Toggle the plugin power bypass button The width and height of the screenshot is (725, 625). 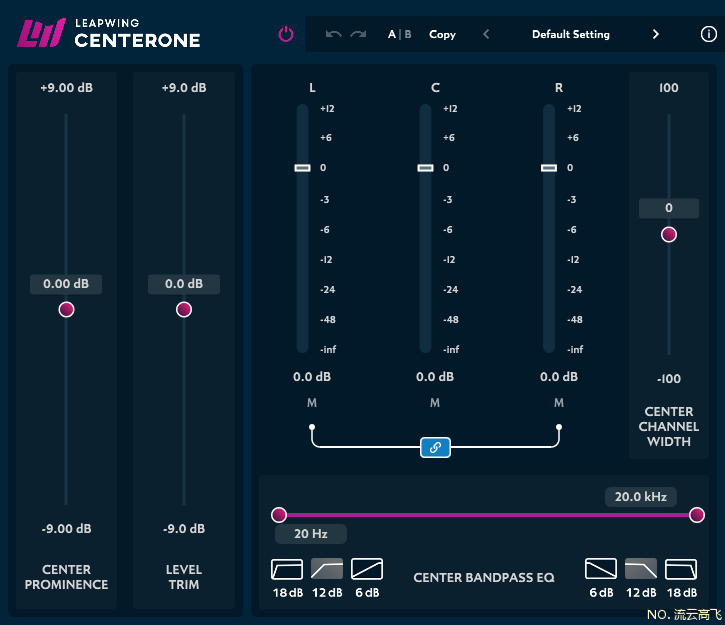286,34
